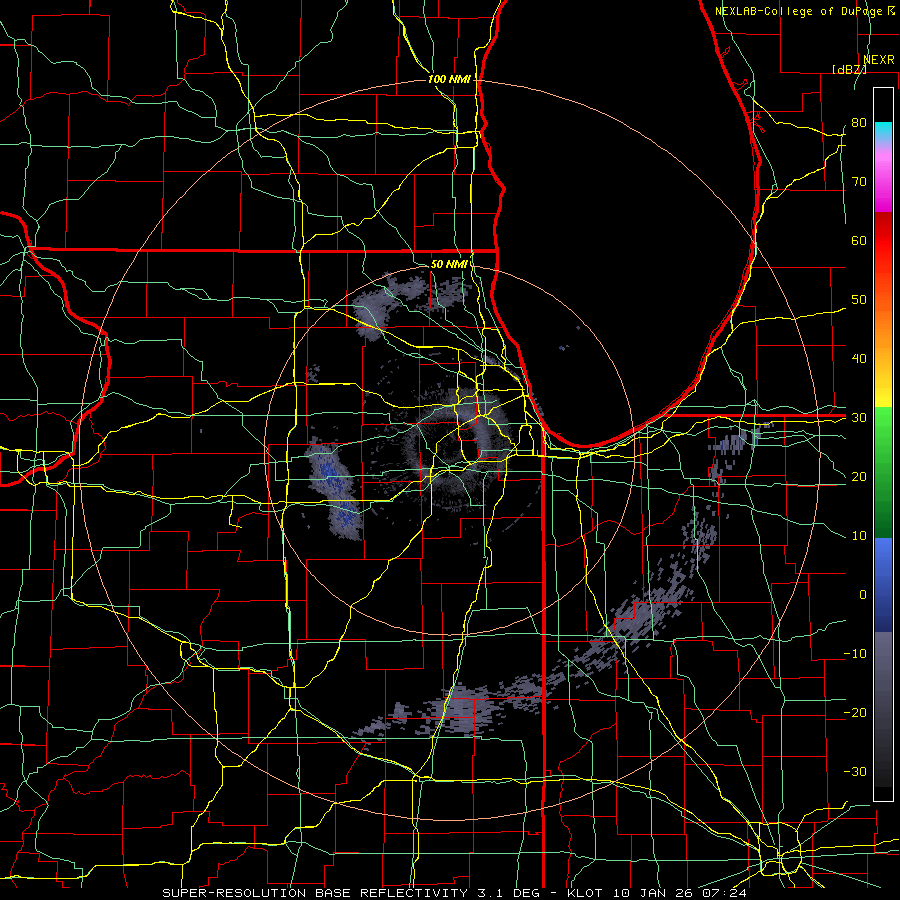Click the -30 value on the dBZ scale
Screen dimensions: 900x900
[855, 772]
